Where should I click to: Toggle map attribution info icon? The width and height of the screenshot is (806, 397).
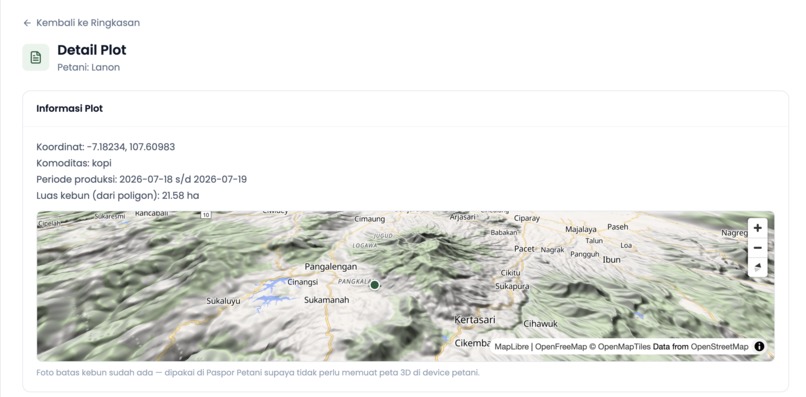tap(759, 347)
